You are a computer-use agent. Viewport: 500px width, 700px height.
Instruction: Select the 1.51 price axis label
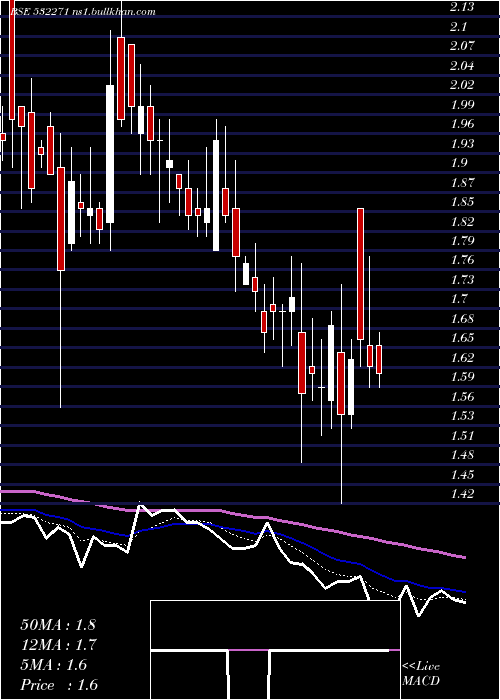462,436
